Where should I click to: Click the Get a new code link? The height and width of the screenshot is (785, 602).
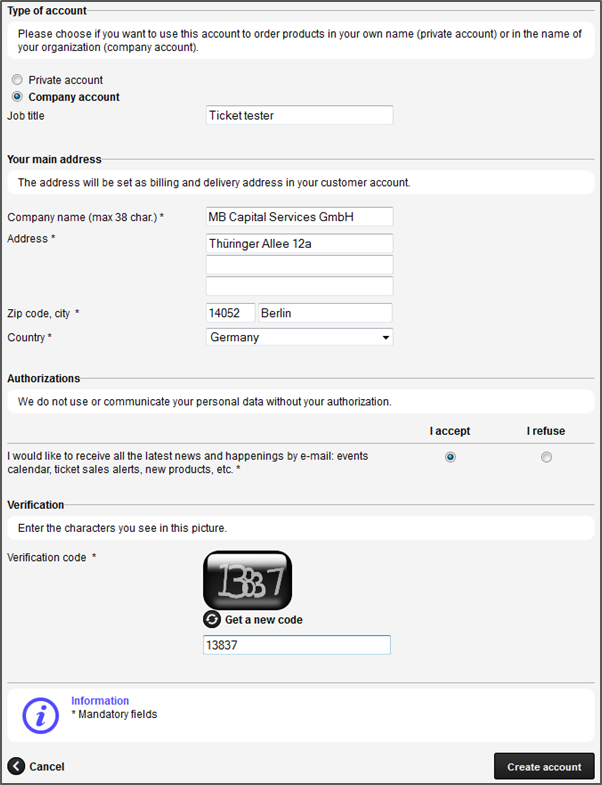[x=263, y=620]
